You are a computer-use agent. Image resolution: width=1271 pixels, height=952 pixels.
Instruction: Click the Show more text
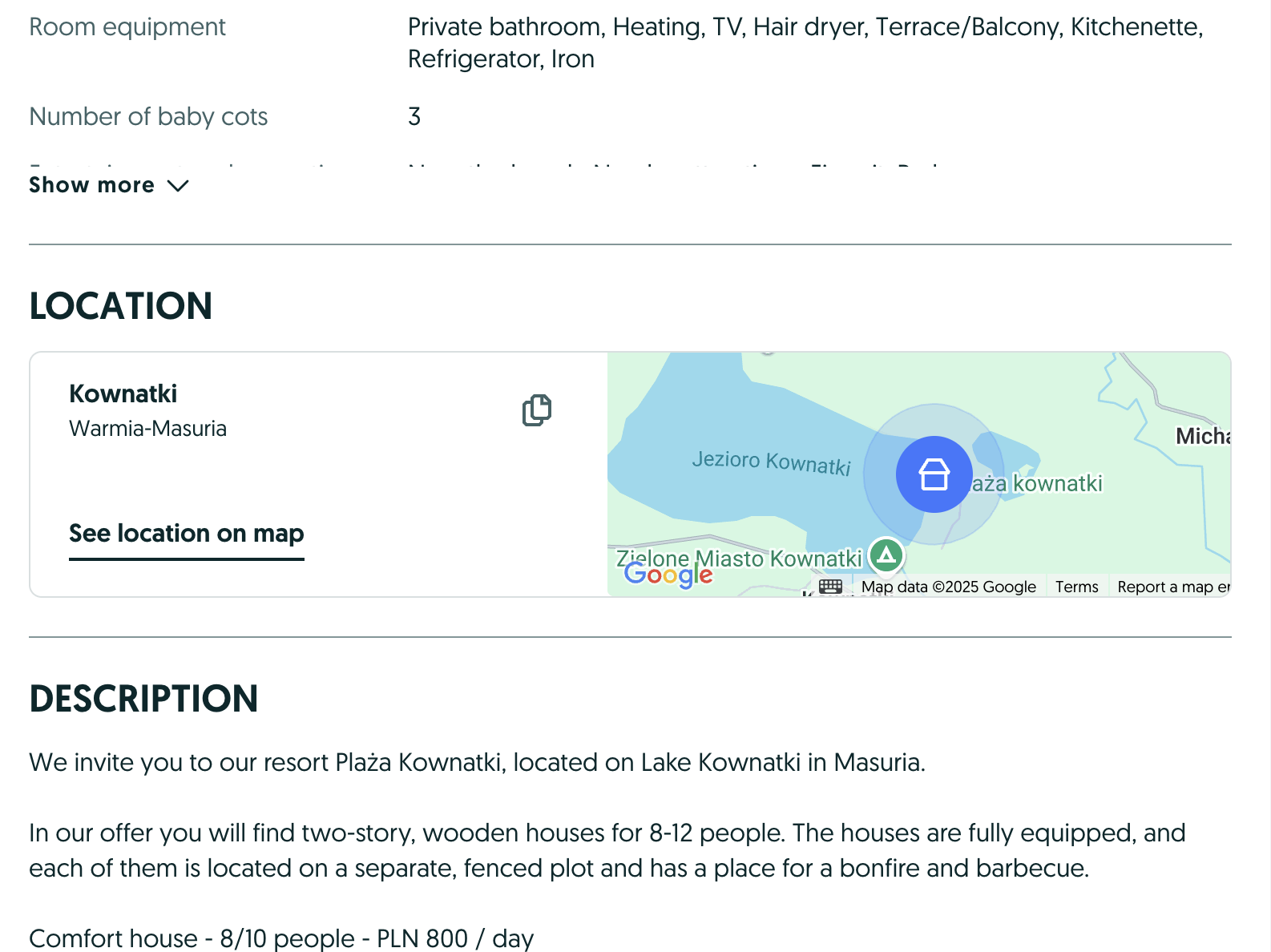click(x=92, y=185)
